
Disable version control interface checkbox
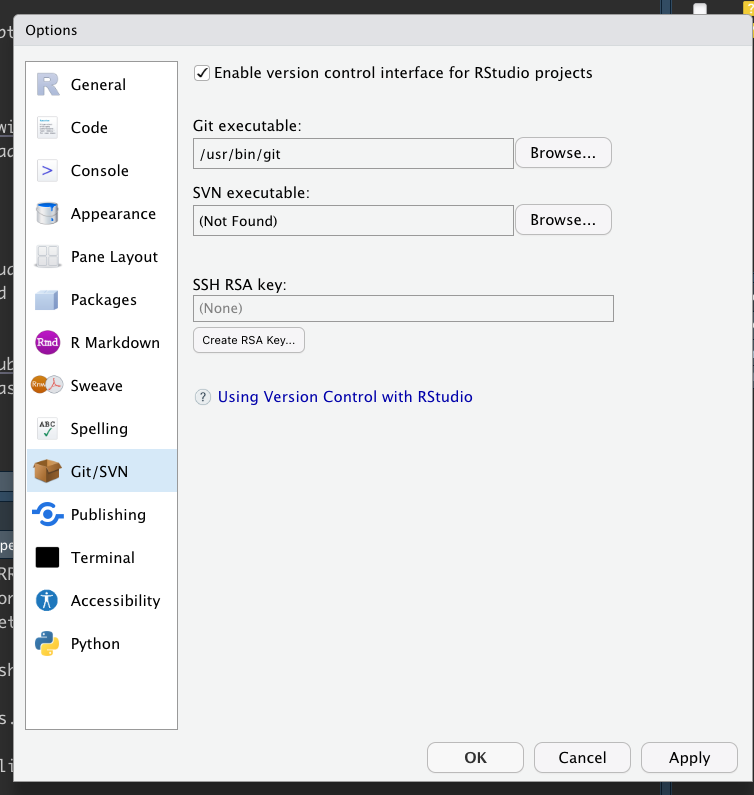tap(202, 73)
